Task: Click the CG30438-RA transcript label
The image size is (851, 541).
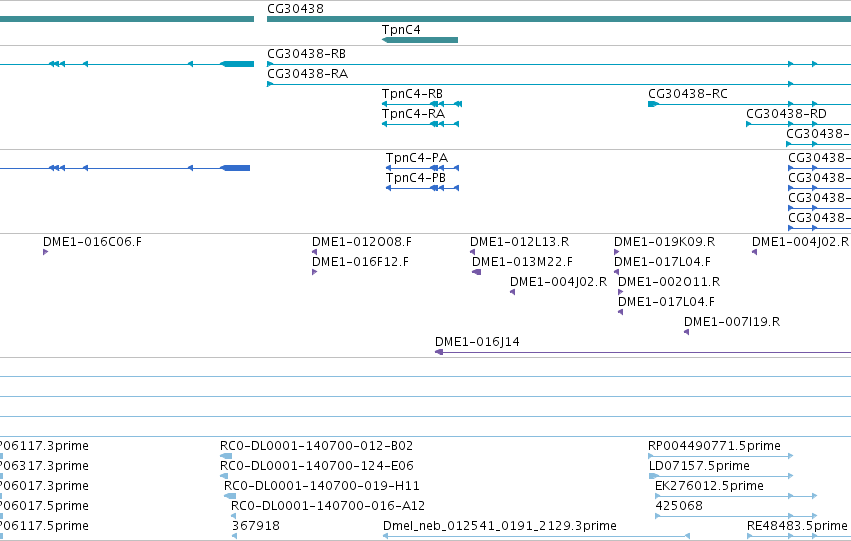Action: tap(307, 74)
